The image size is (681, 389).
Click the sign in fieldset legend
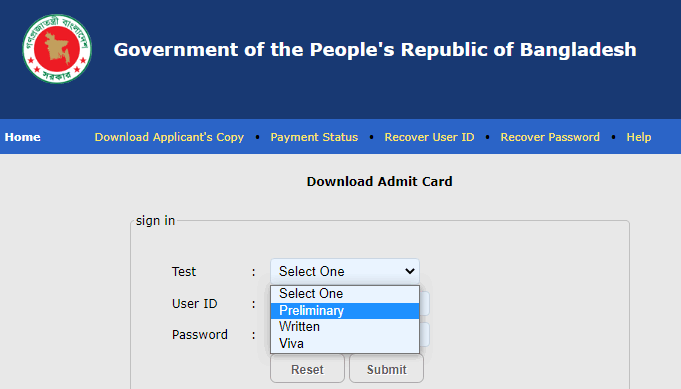point(155,221)
